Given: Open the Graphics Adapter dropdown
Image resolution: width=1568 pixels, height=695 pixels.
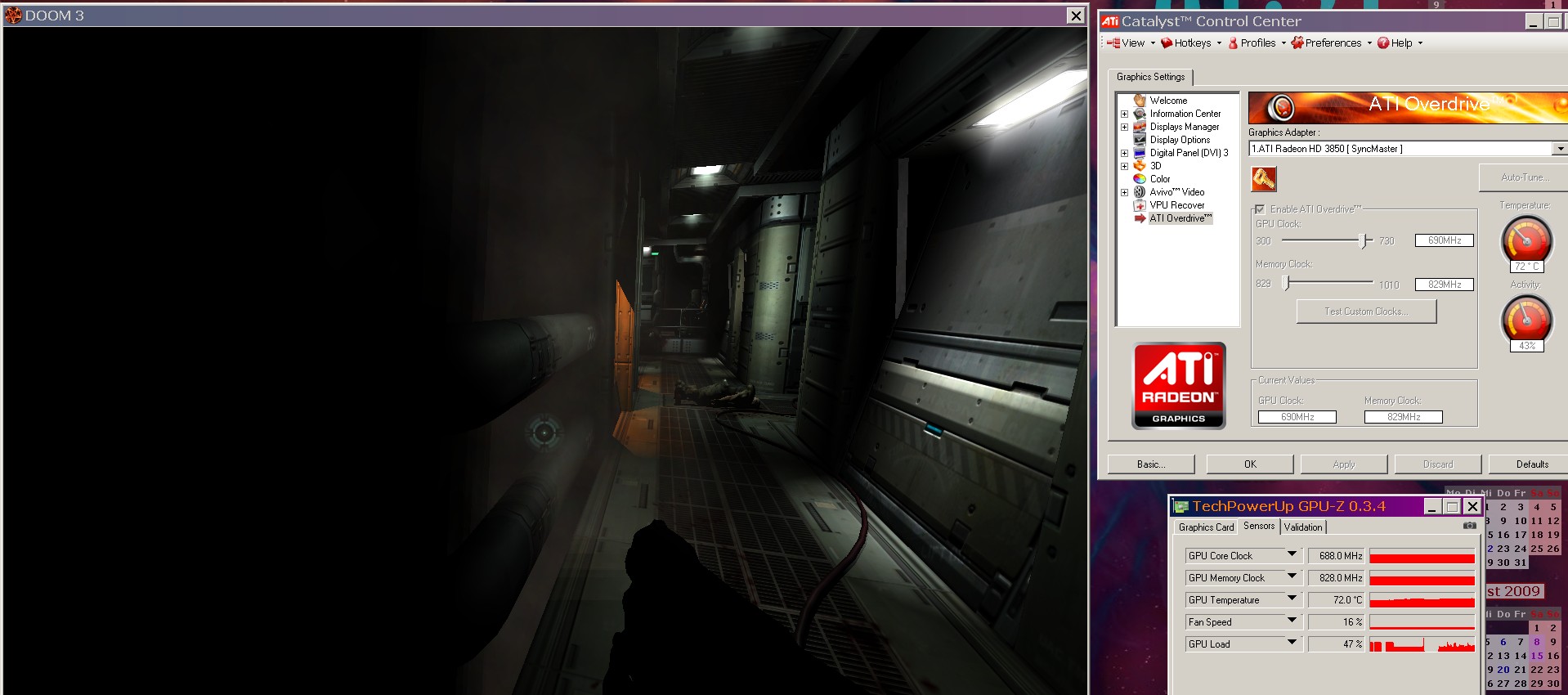Looking at the screenshot, I should (1560, 149).
